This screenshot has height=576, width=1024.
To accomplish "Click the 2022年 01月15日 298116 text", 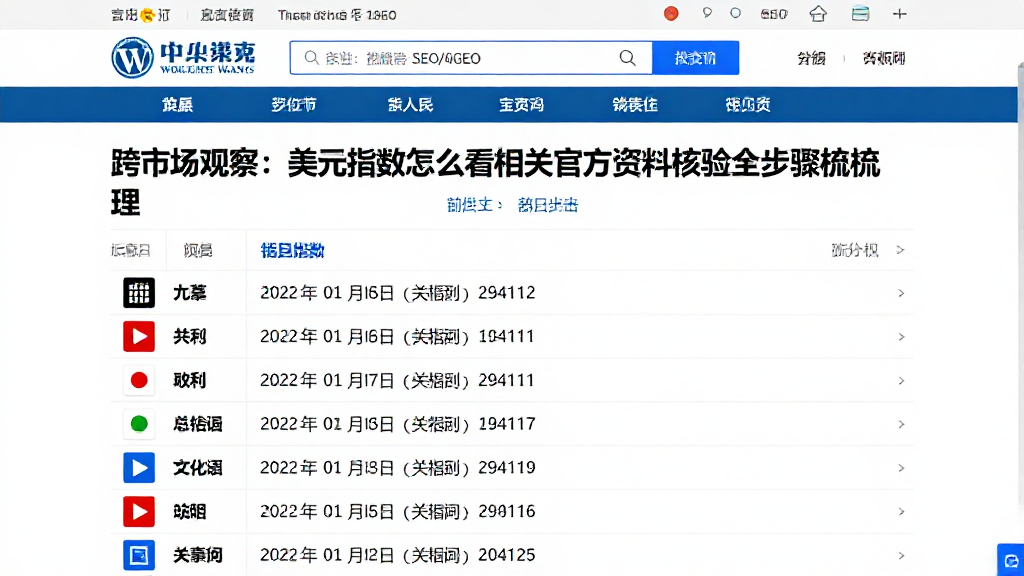I will (398, 511).
